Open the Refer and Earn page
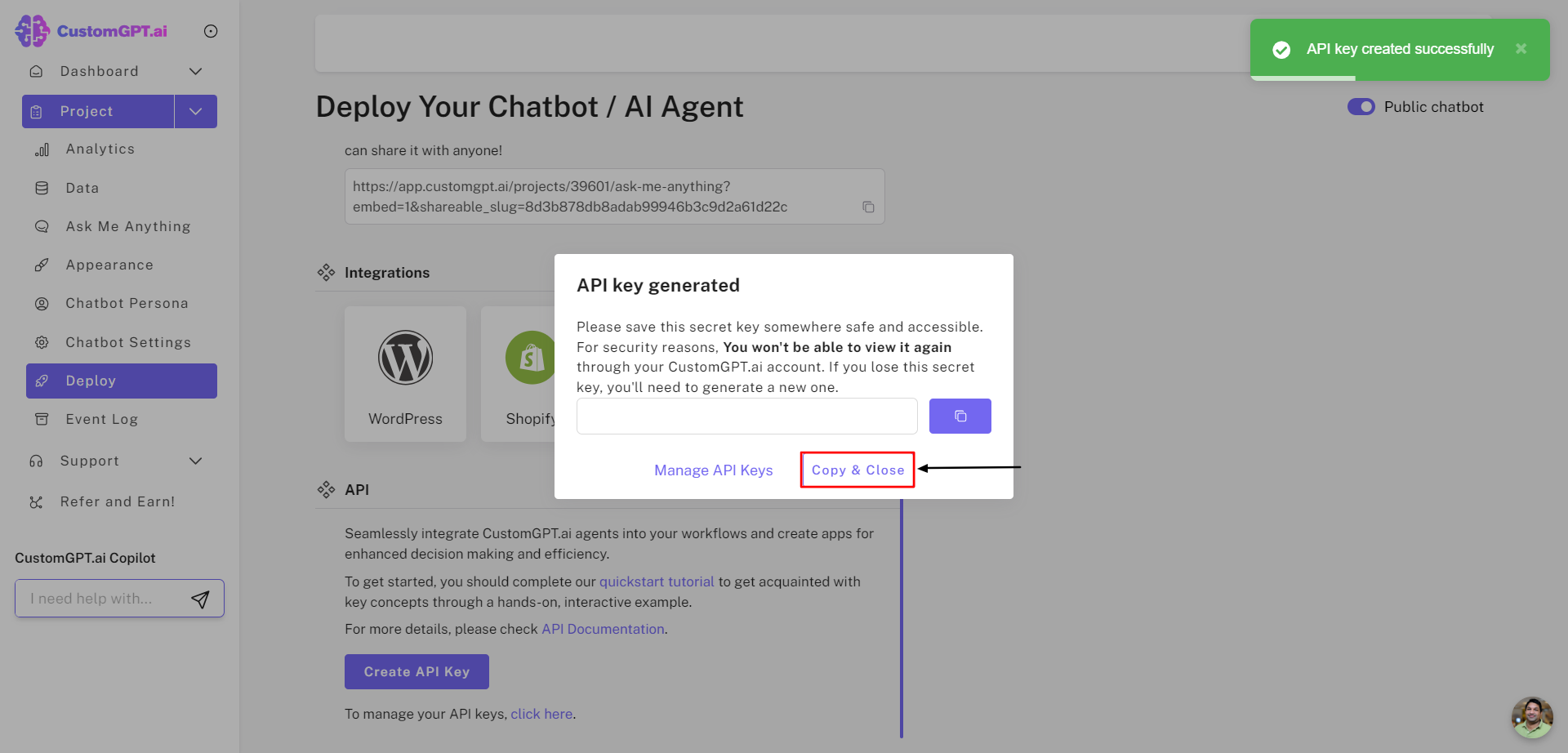This screenshot has width=1568, height=753. [x=119, y=502]
